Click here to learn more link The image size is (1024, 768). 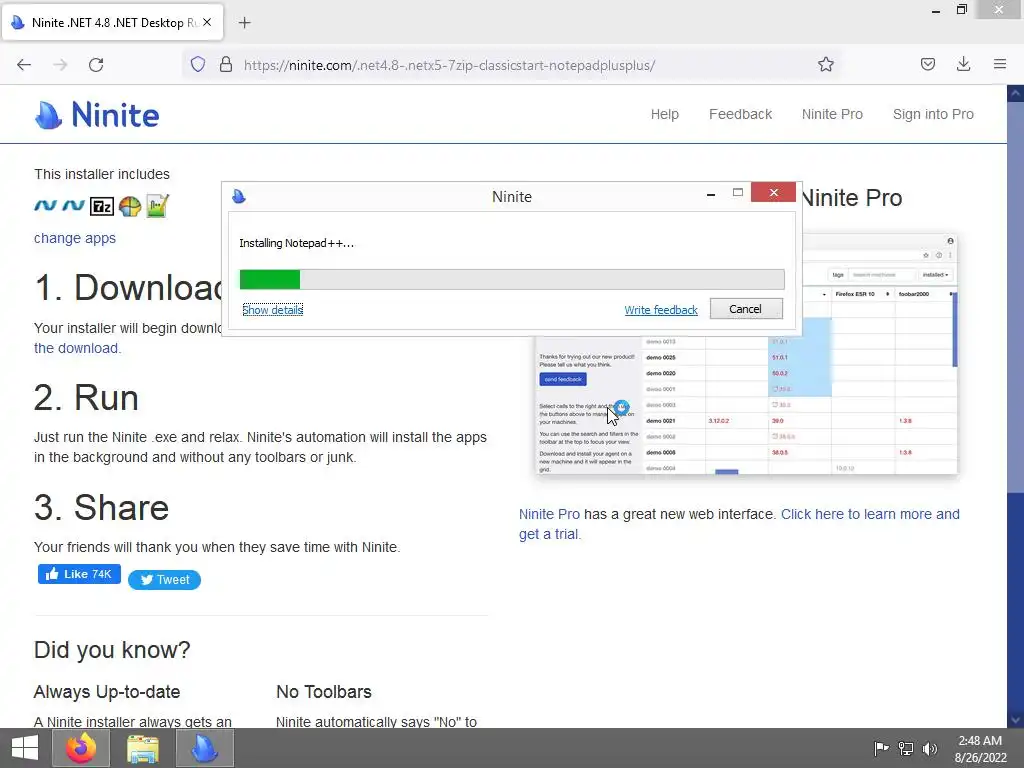pyautogui.click(x=870, y=514)
